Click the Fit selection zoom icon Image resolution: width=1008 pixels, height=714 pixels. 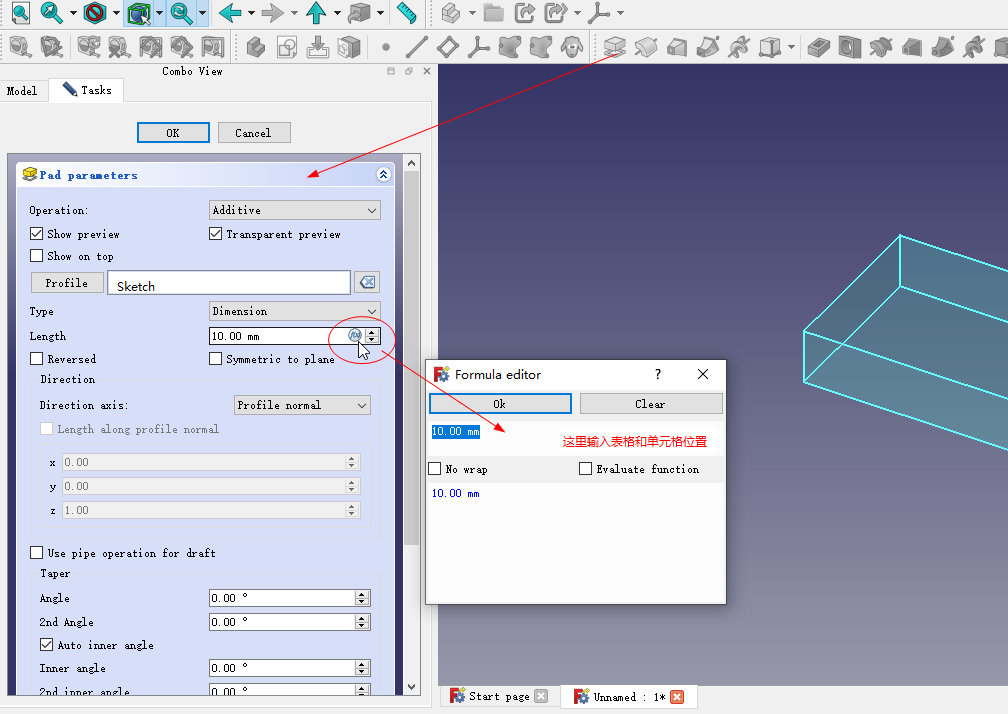click(51, 12)
